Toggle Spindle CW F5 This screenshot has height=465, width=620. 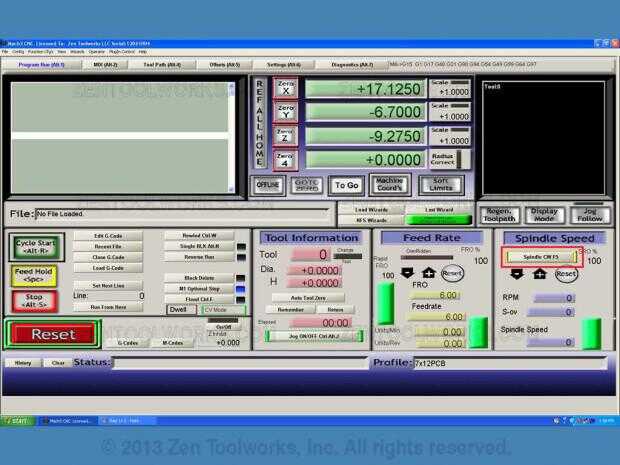pos(542,257)
